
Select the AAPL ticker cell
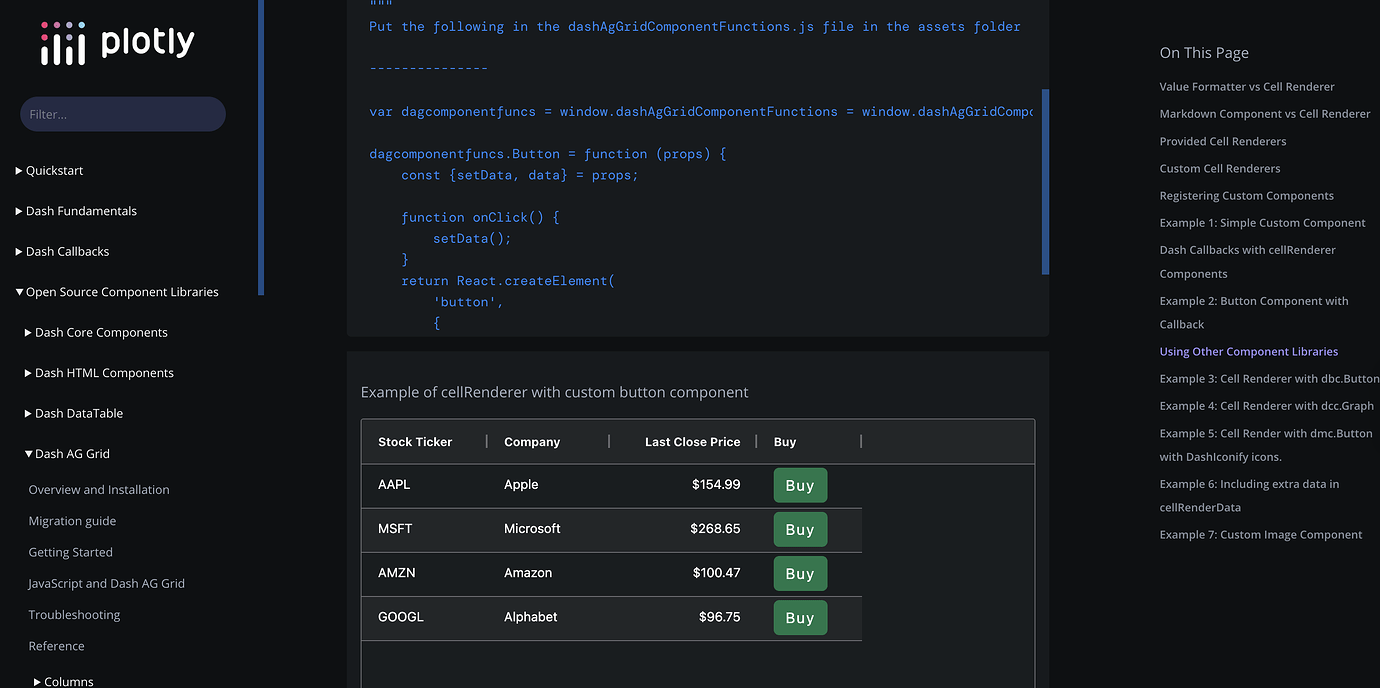tap(424, 485)
